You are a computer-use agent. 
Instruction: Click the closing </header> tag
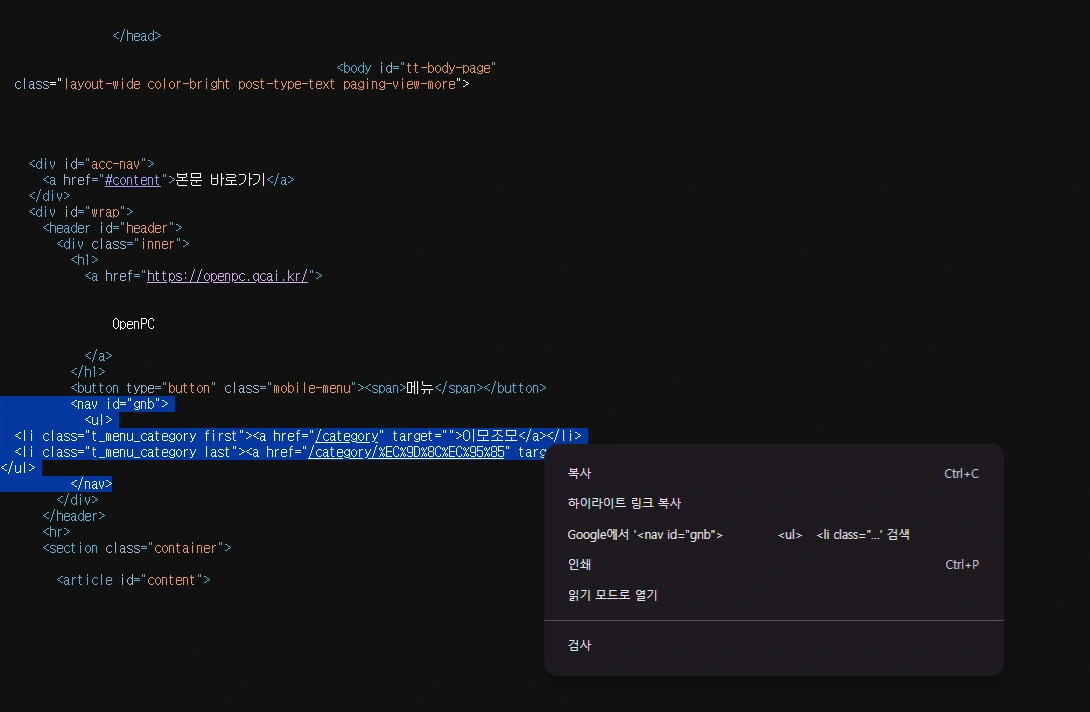[74, 516]
